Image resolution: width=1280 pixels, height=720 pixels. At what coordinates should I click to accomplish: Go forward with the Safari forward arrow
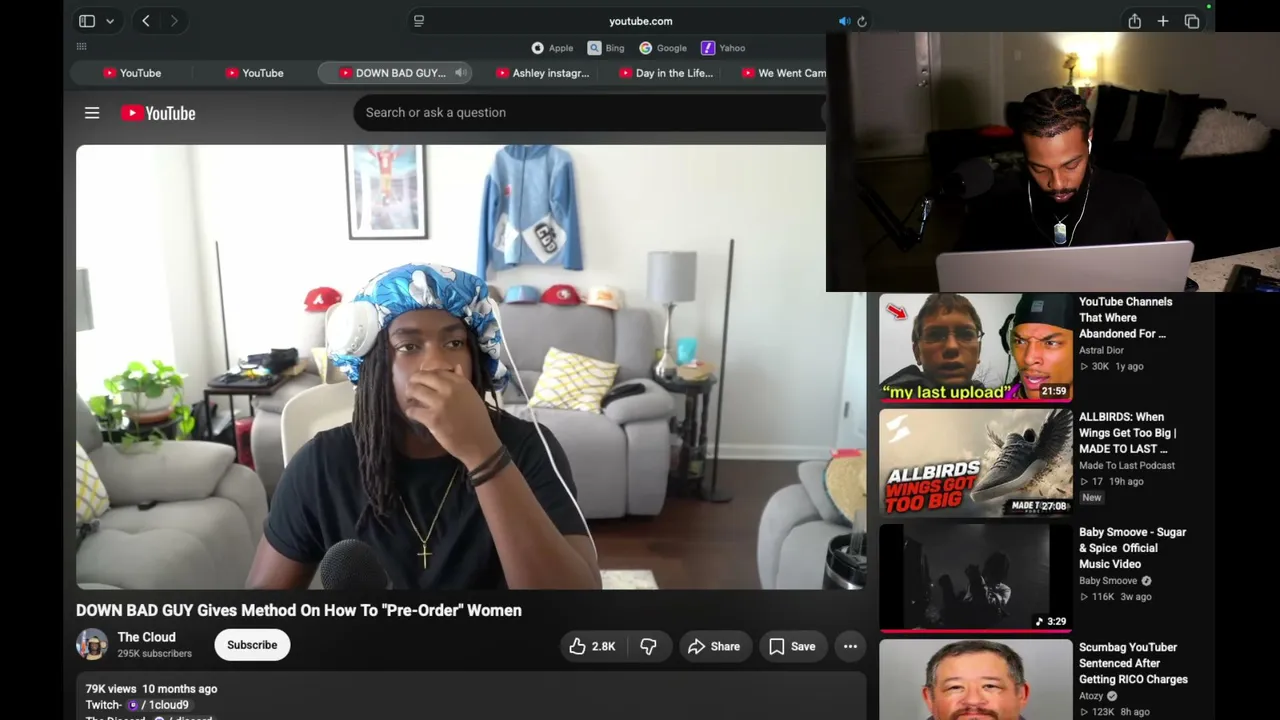click(x=174, y=21)
